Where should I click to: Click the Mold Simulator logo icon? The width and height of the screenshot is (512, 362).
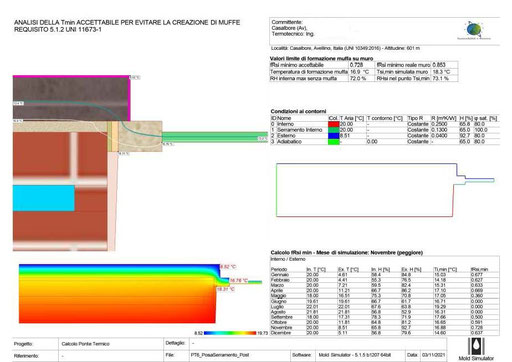(476, 346)
